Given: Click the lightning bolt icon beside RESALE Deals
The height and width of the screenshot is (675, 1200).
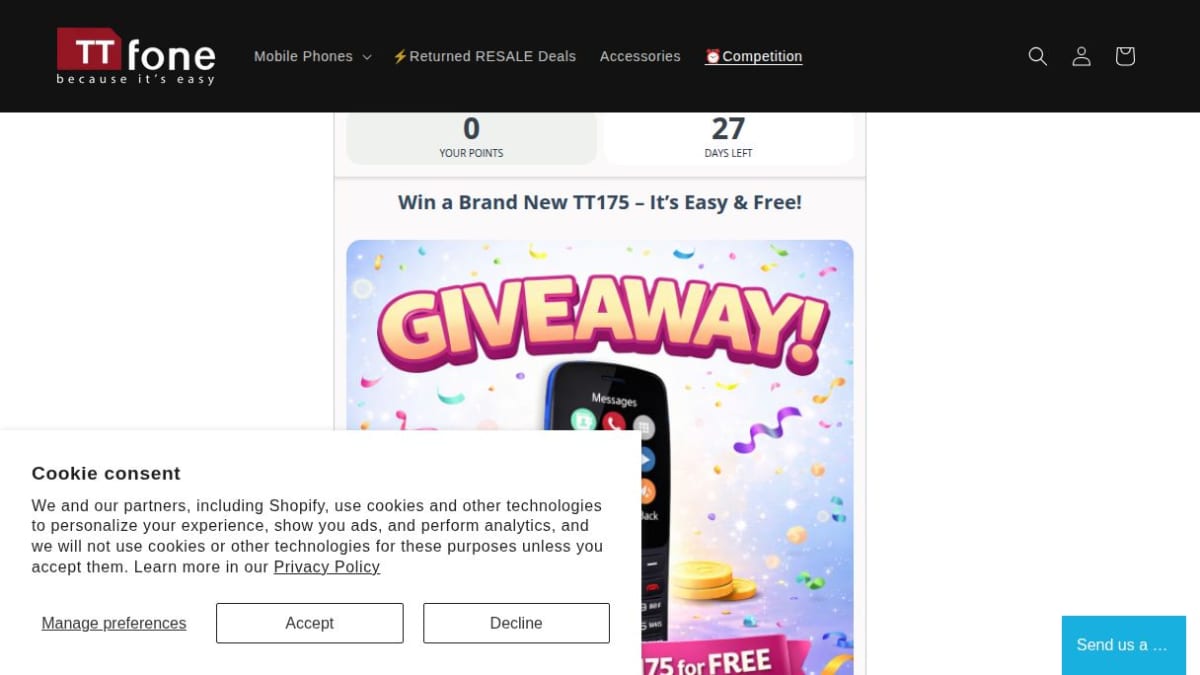Looking at the screenshot, I should point(400,57).
